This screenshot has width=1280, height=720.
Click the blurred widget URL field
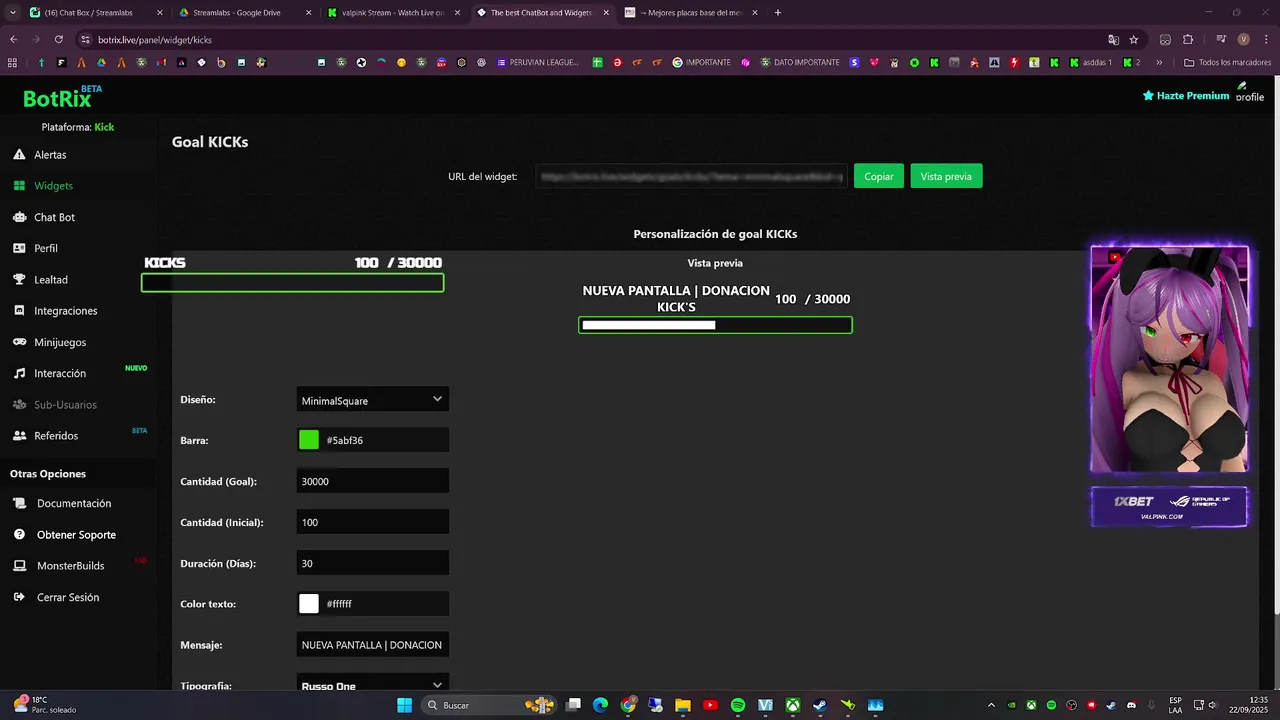pos(691,176)
